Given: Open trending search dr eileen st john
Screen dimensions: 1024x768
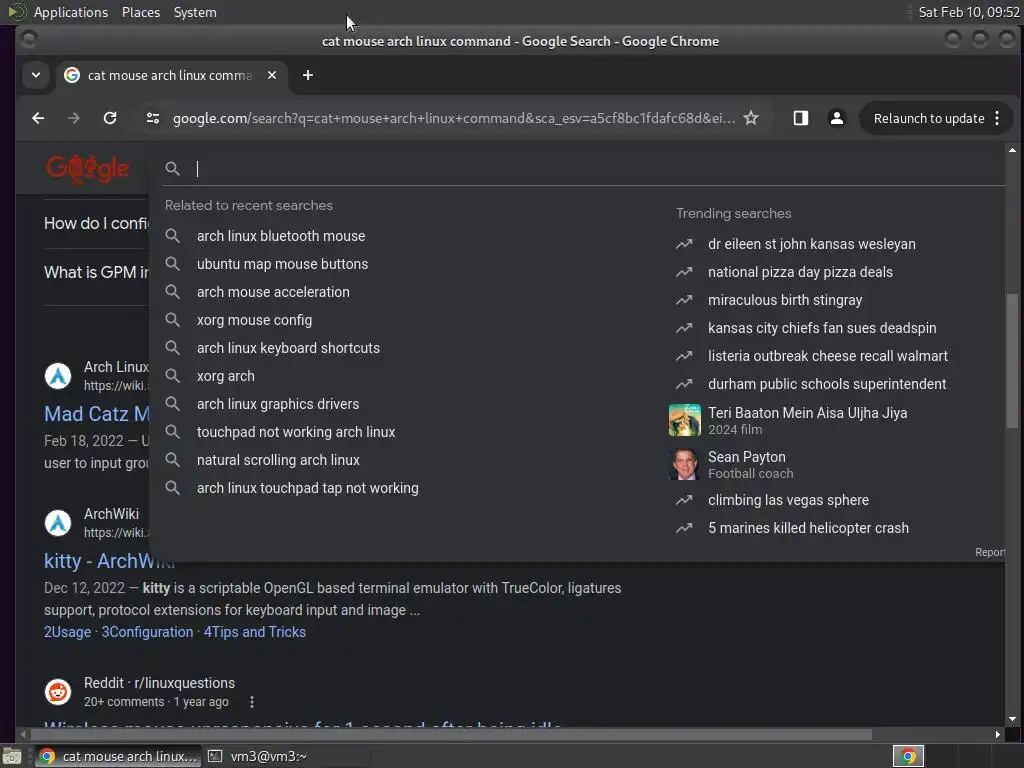Looking at the screenshot, I should [811, 244].
